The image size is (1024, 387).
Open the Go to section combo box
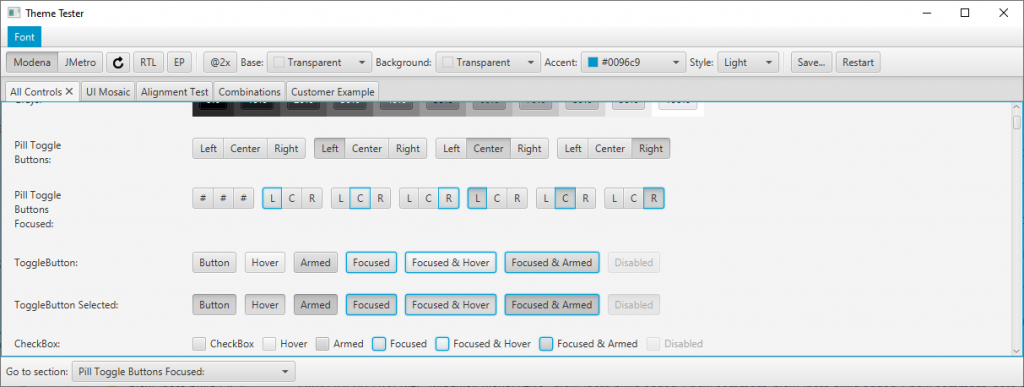click(x=184, y=371)
